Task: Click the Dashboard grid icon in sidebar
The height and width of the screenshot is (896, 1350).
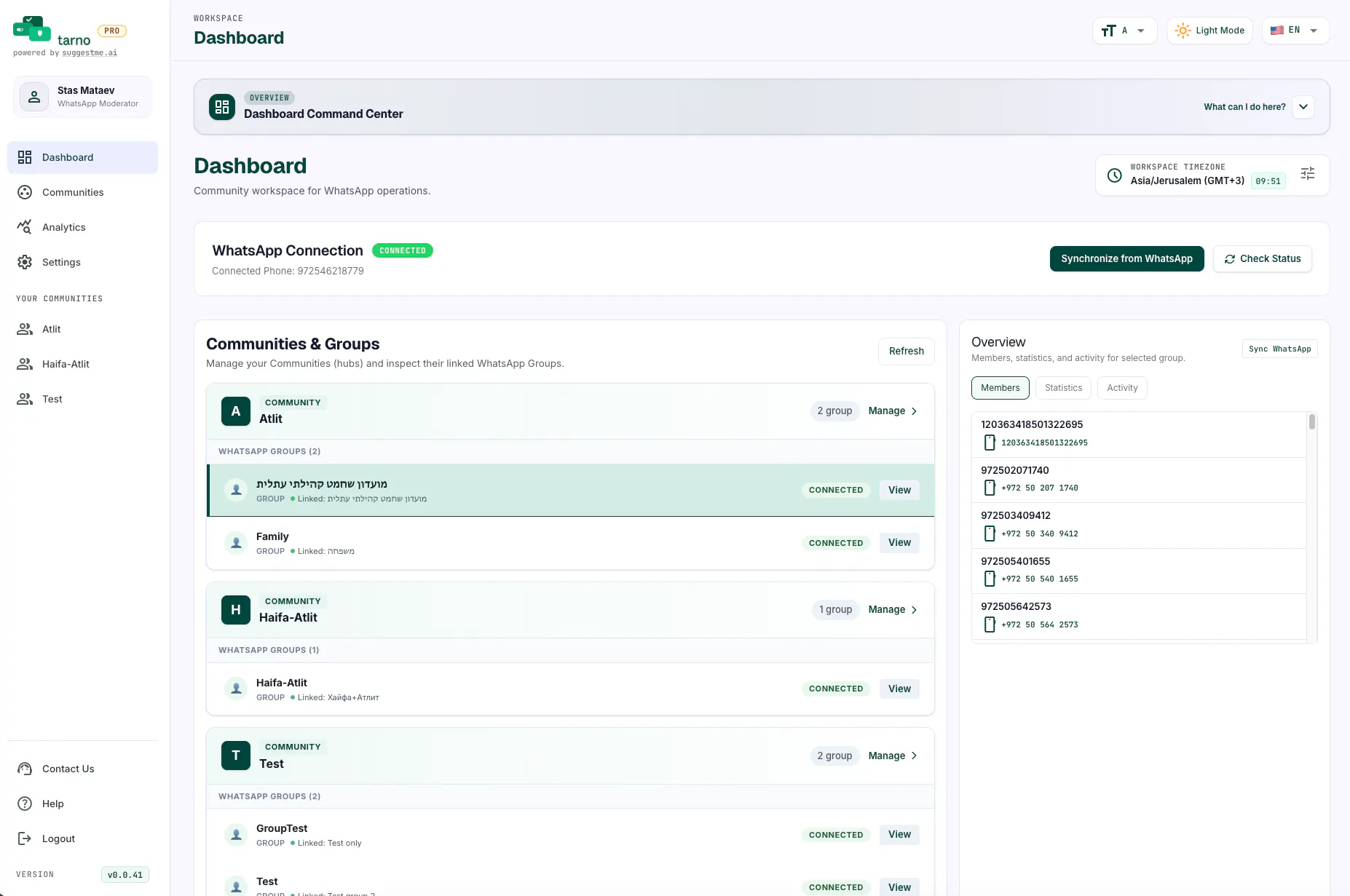Action: pos(25,157)
